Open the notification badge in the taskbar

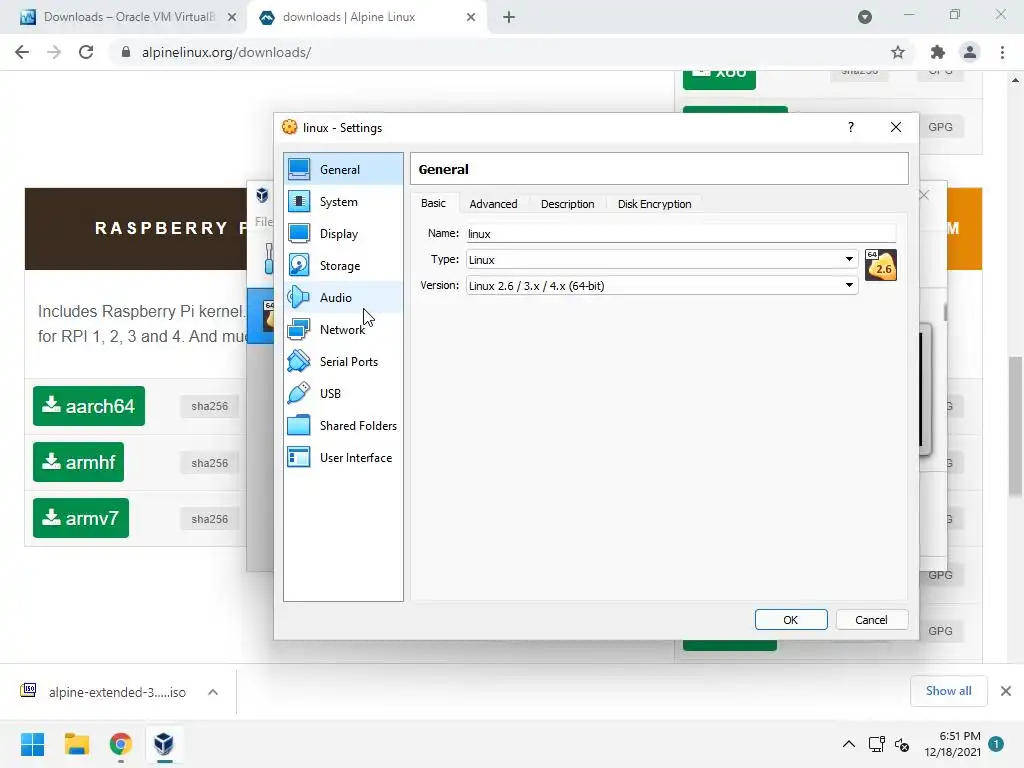996,744
